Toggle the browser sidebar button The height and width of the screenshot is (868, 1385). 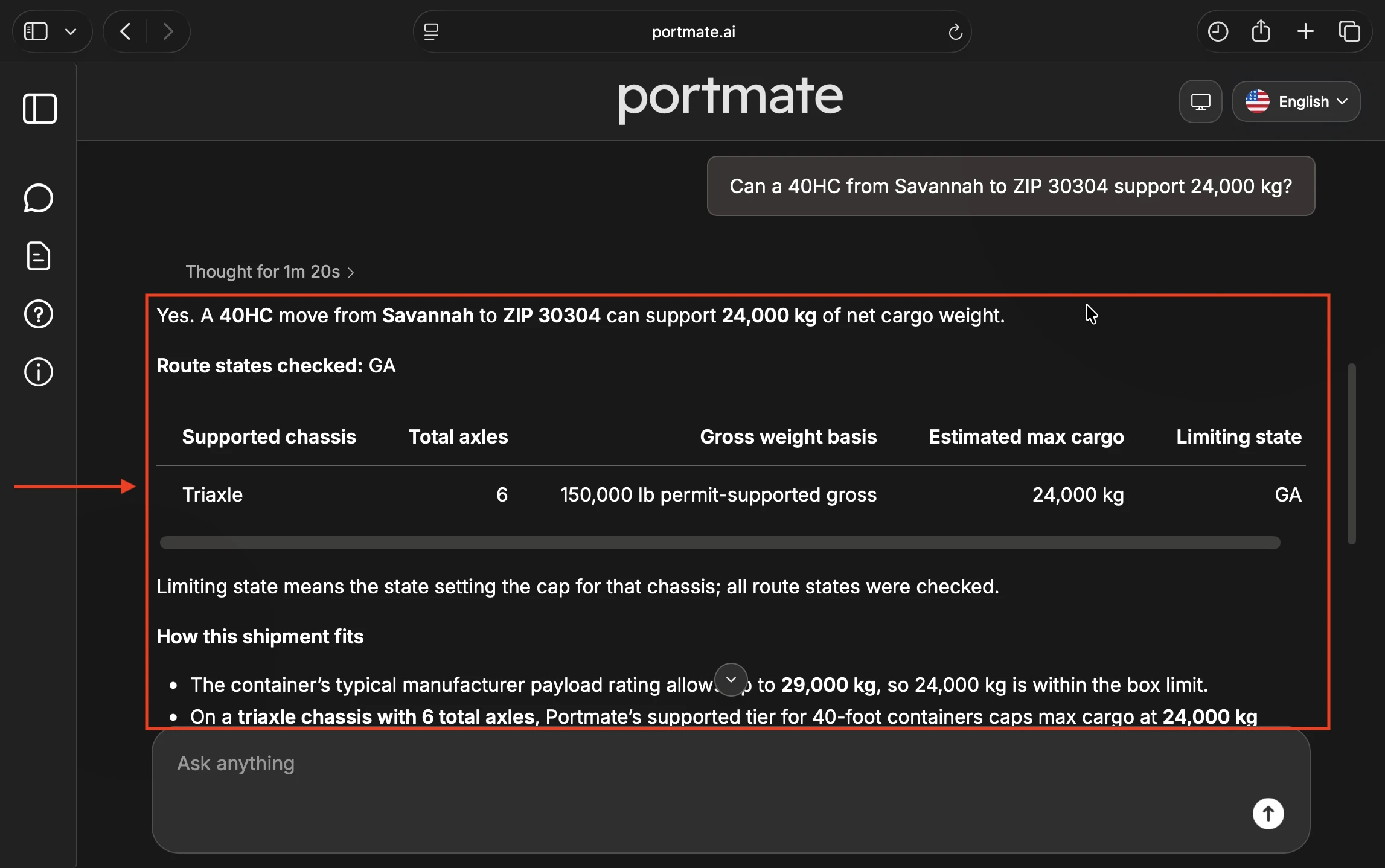point(36,31)
